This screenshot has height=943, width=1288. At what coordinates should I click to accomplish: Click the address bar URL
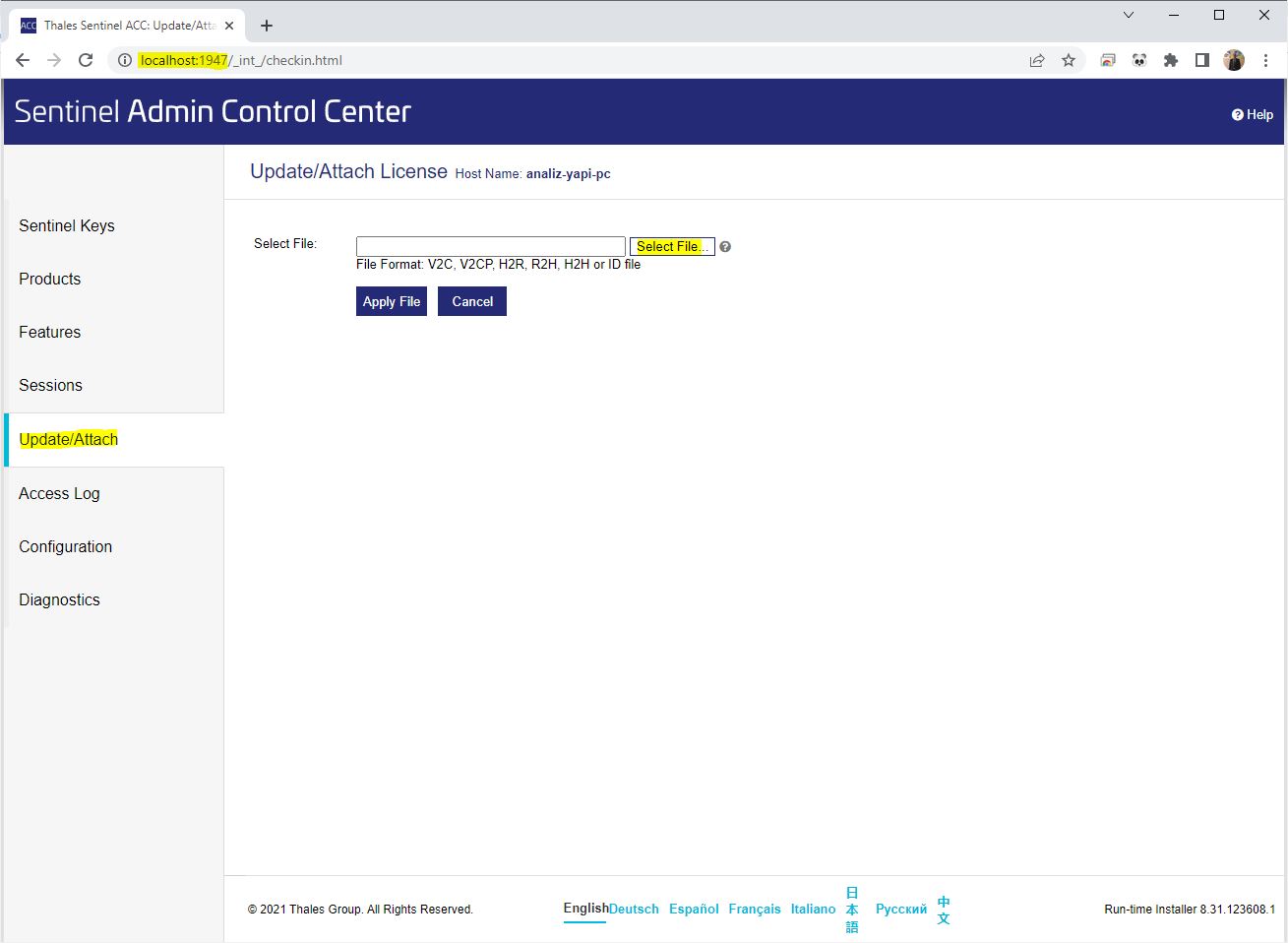pos(241,60)
